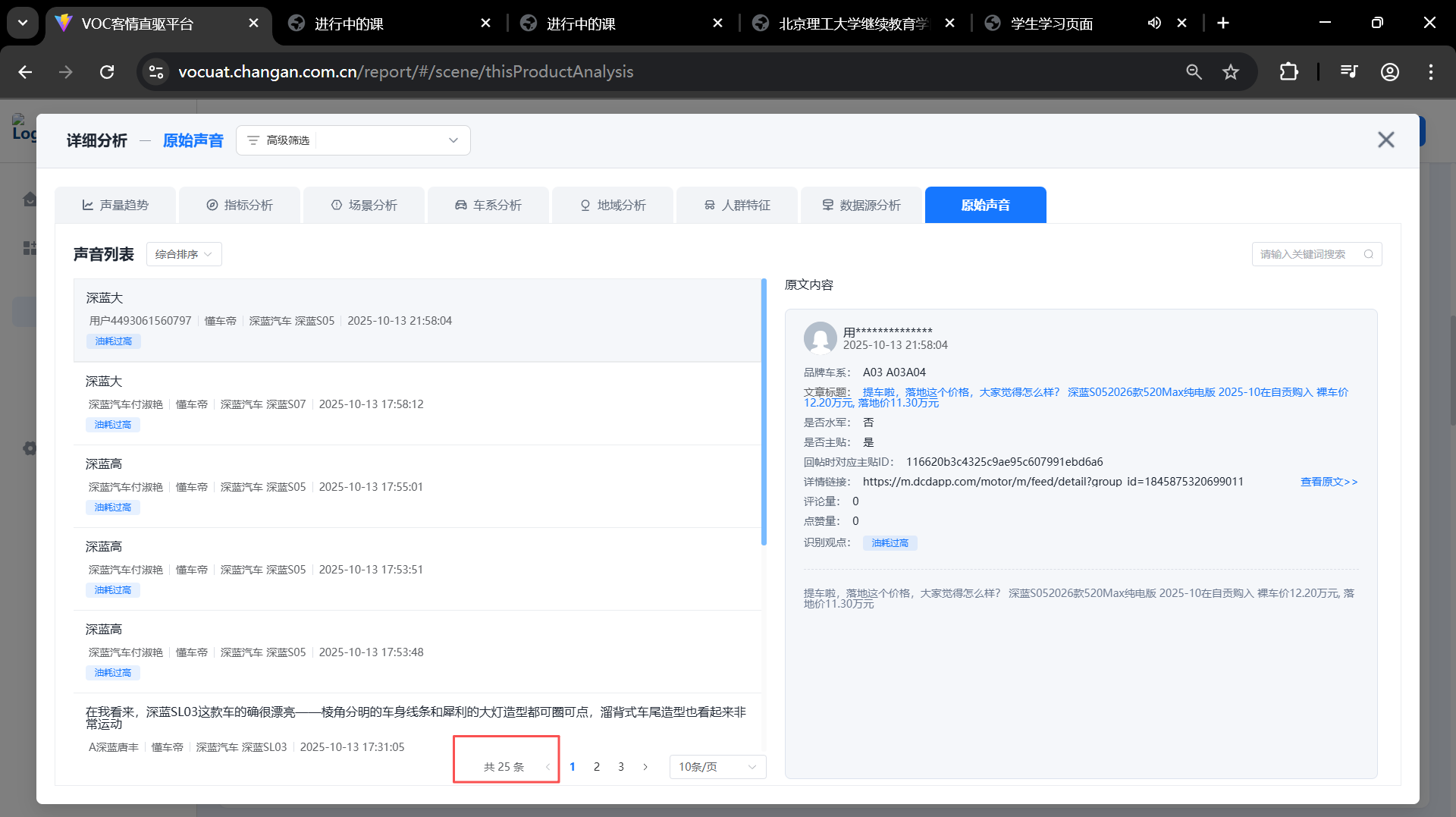Click next page arrow in pagination
The width and height of the screenshot is (1456, 817).
tap(645, 767)
